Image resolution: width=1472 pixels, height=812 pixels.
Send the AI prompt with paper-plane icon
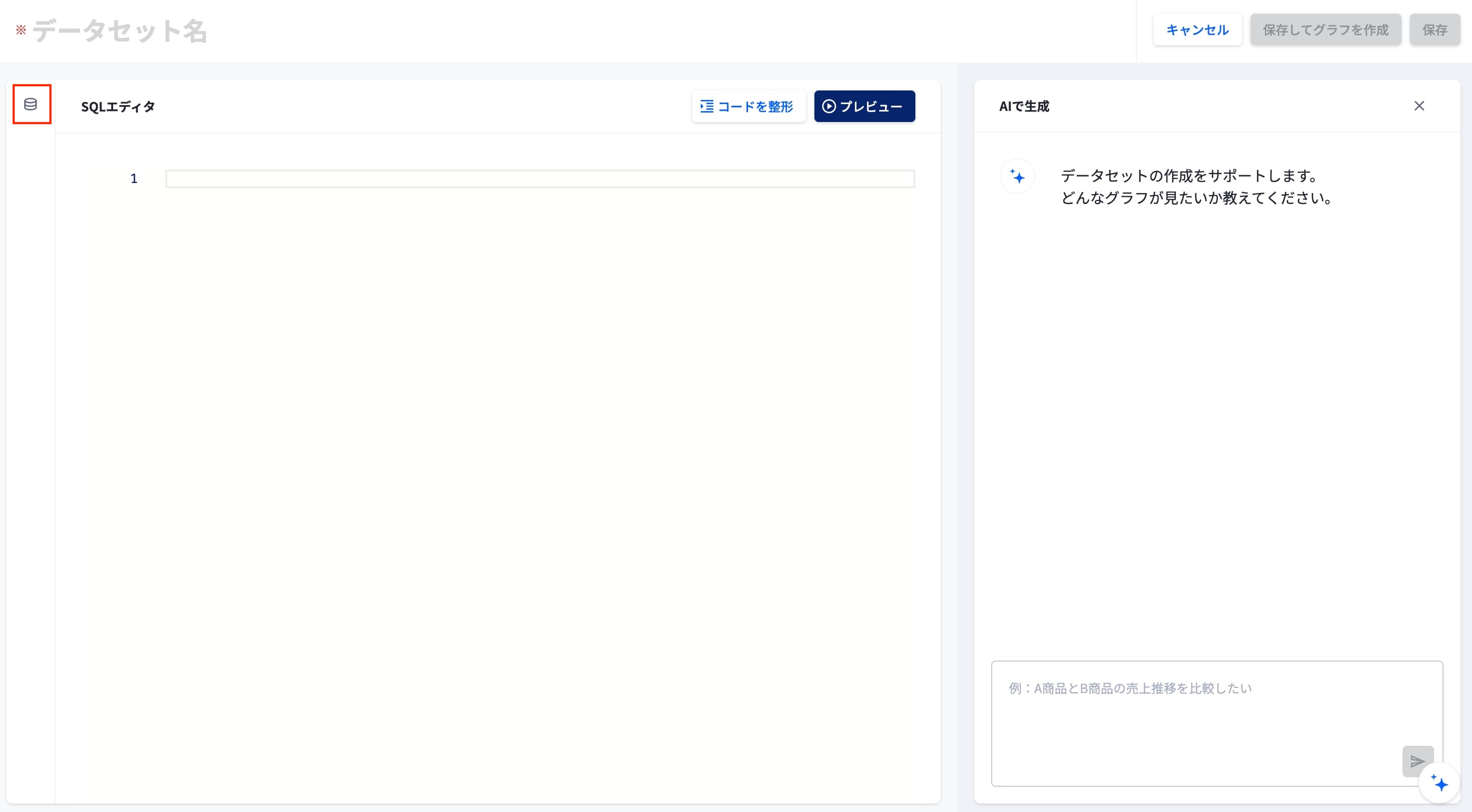point(1417,760)
